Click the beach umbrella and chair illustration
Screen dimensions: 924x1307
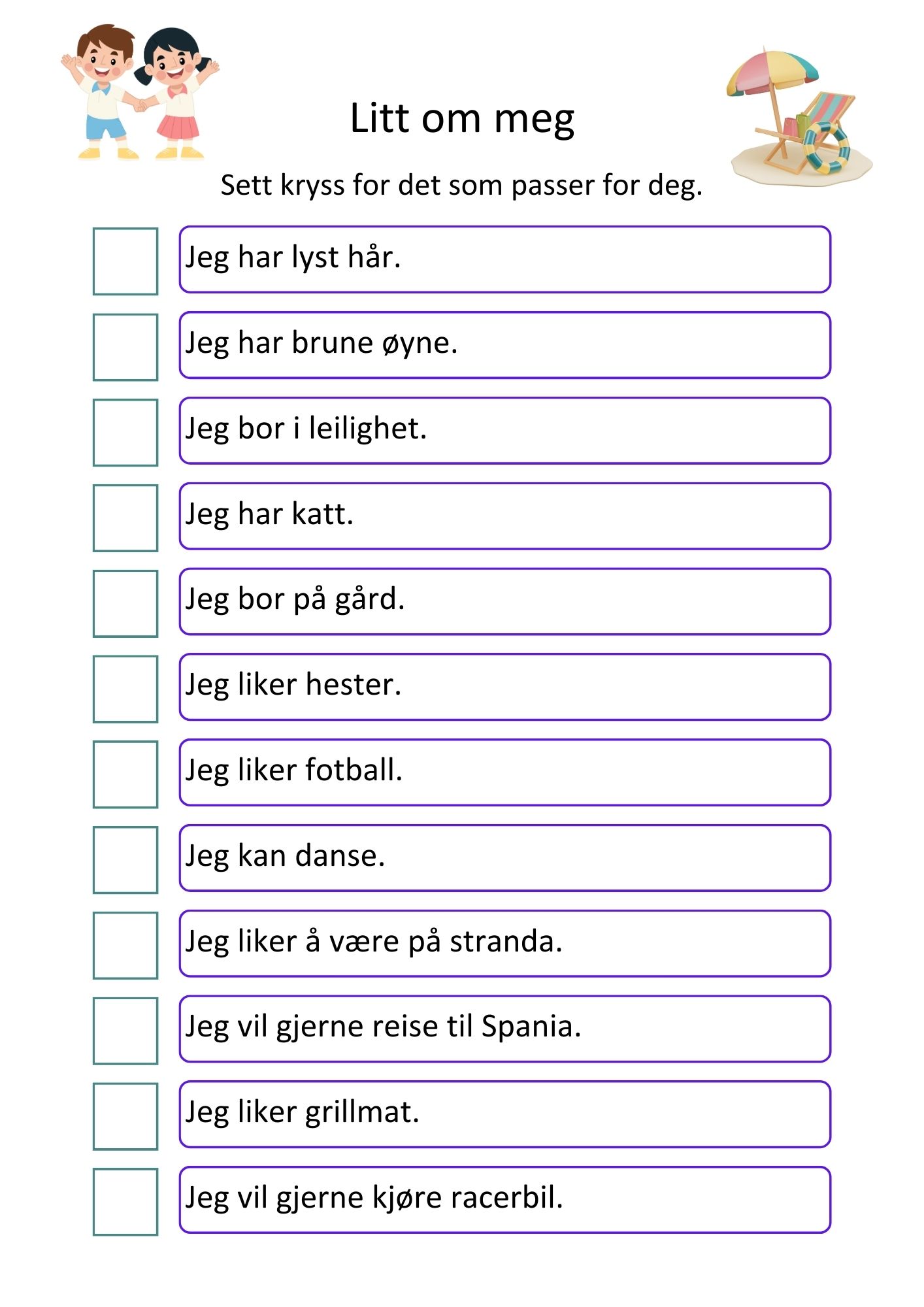(800, 117)
